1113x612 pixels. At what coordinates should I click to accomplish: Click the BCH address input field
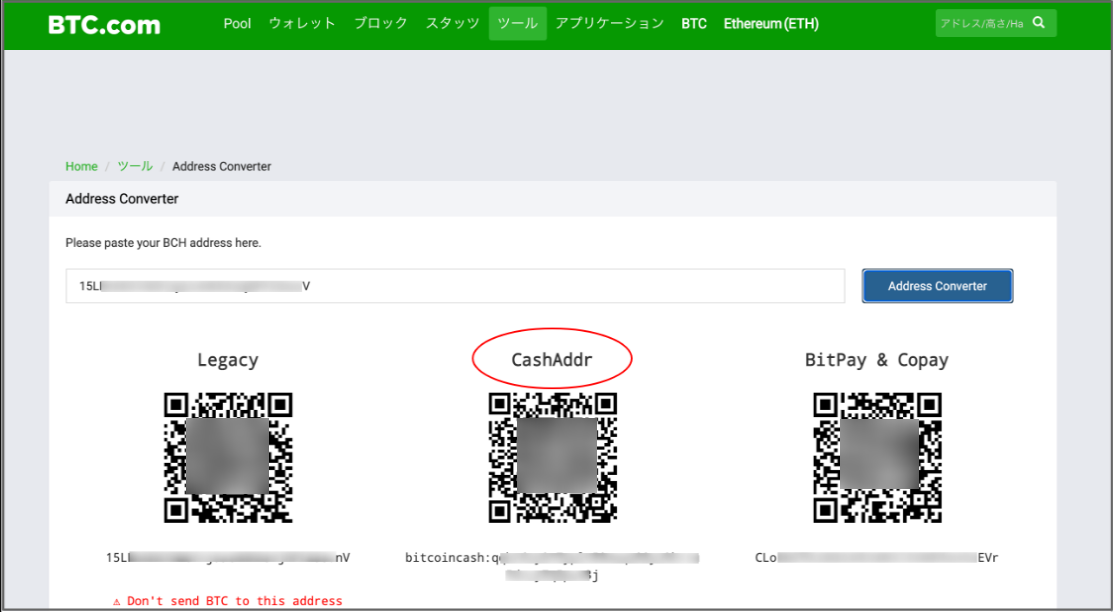tap(455, 286)
